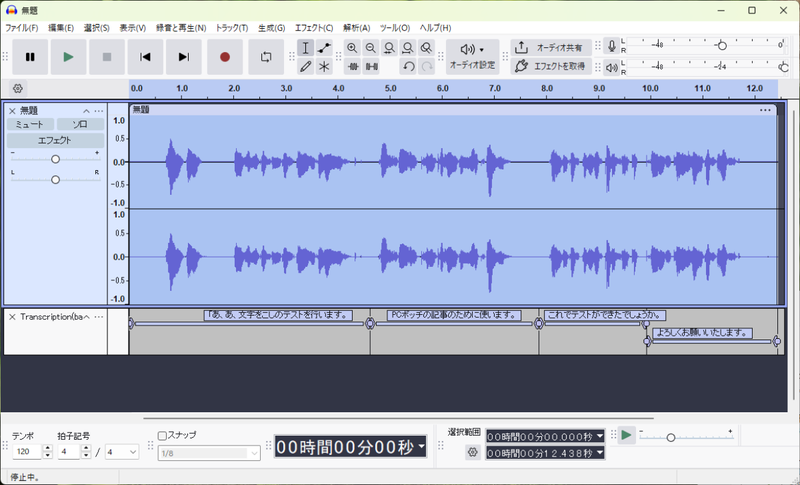Open オーディオ設定 audio setup dropdown
This screenshot has width=800, height=485.
[x=472, y=57]
